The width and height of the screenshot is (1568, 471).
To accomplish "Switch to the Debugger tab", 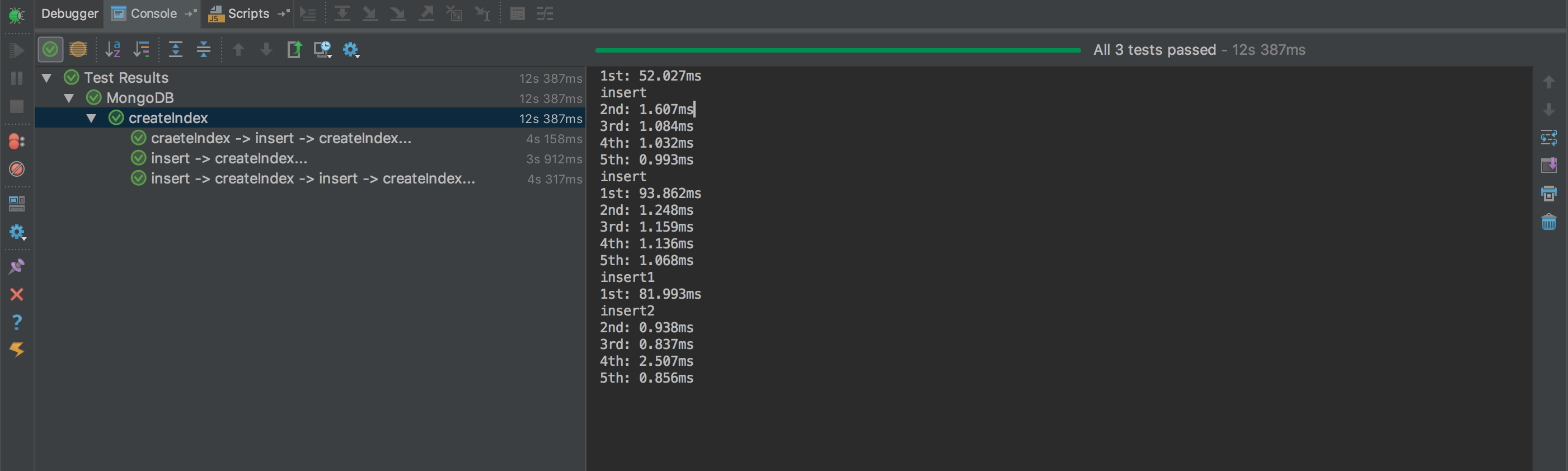I will pos(69,13).
